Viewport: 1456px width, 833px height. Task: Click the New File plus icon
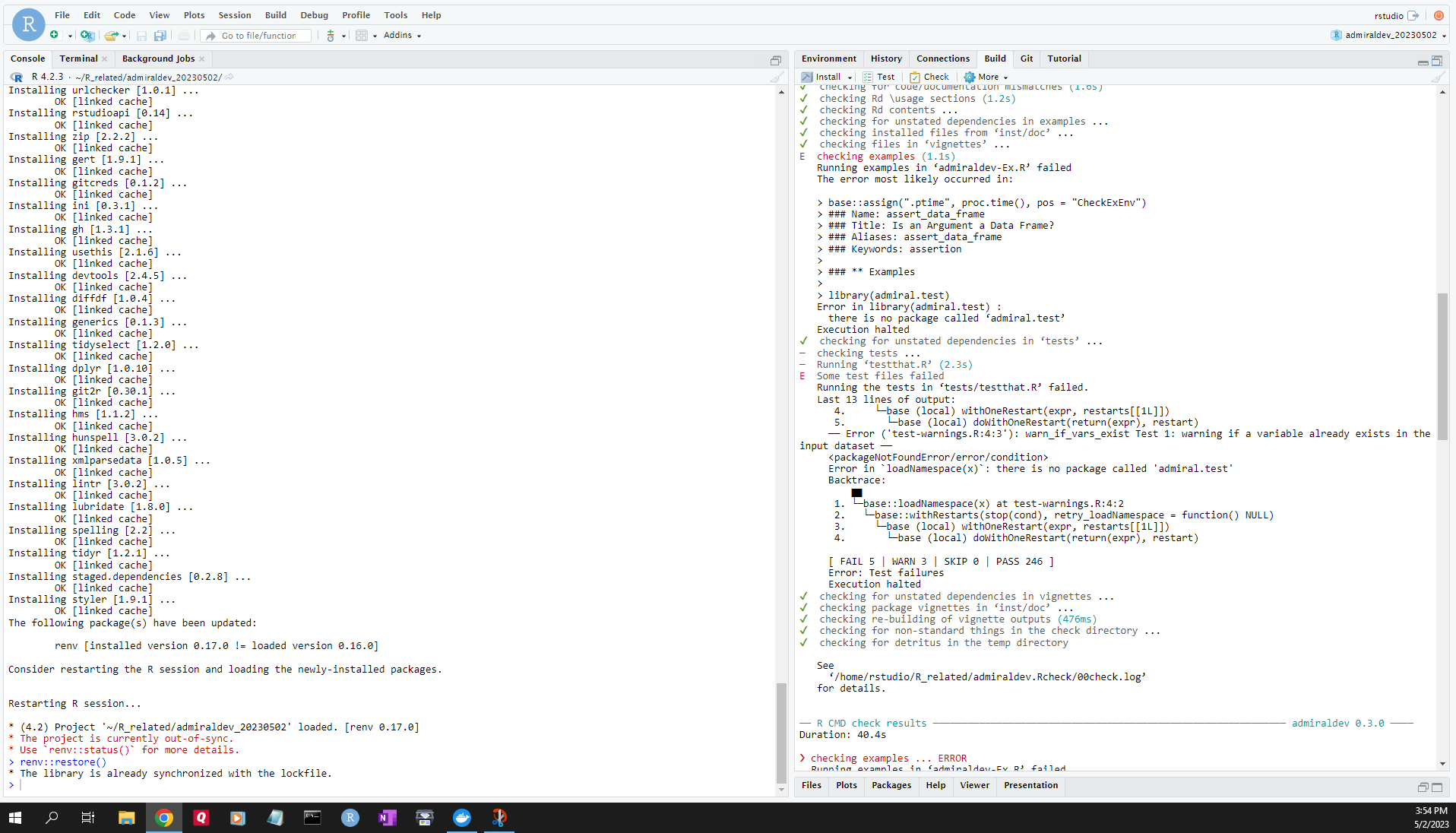[55, 35]
